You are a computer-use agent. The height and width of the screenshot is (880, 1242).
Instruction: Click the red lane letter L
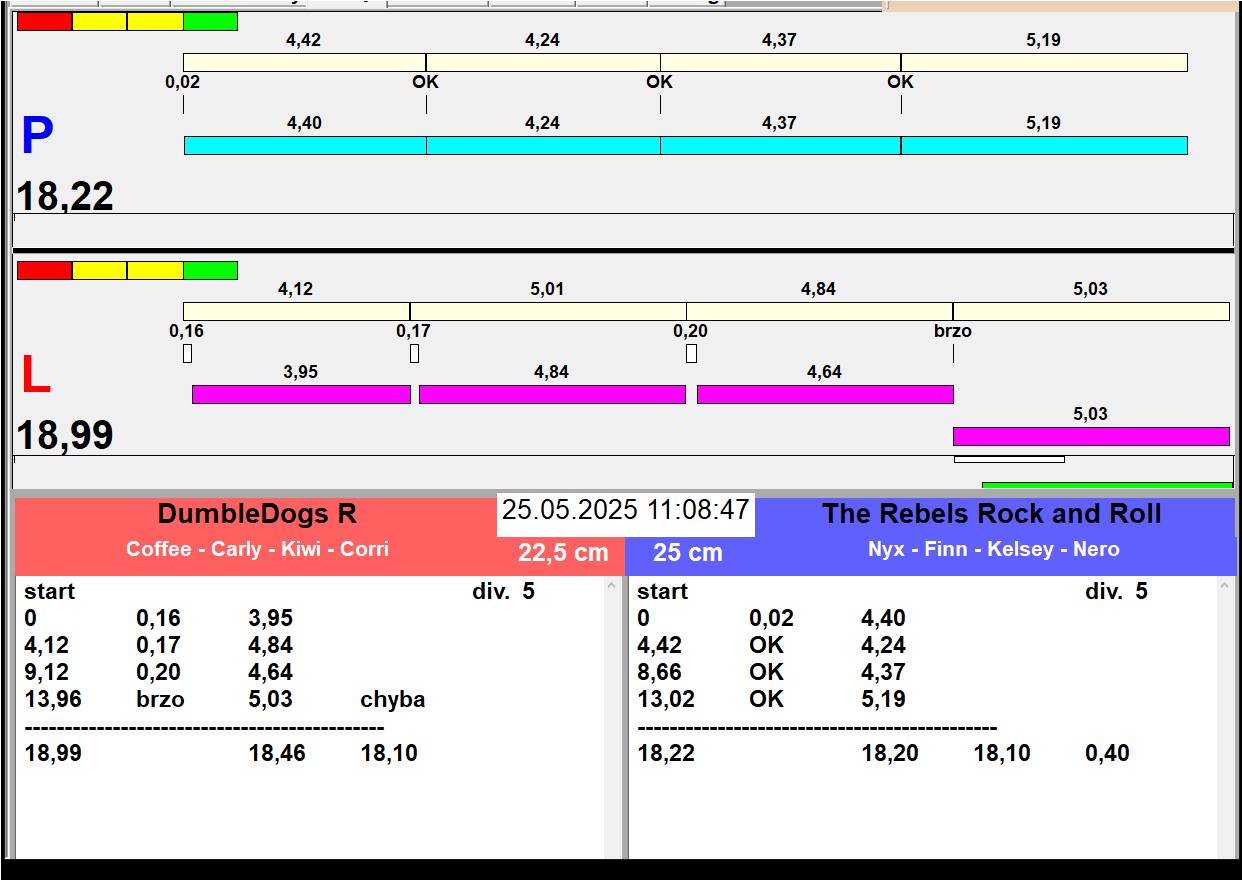pos(35,376)
